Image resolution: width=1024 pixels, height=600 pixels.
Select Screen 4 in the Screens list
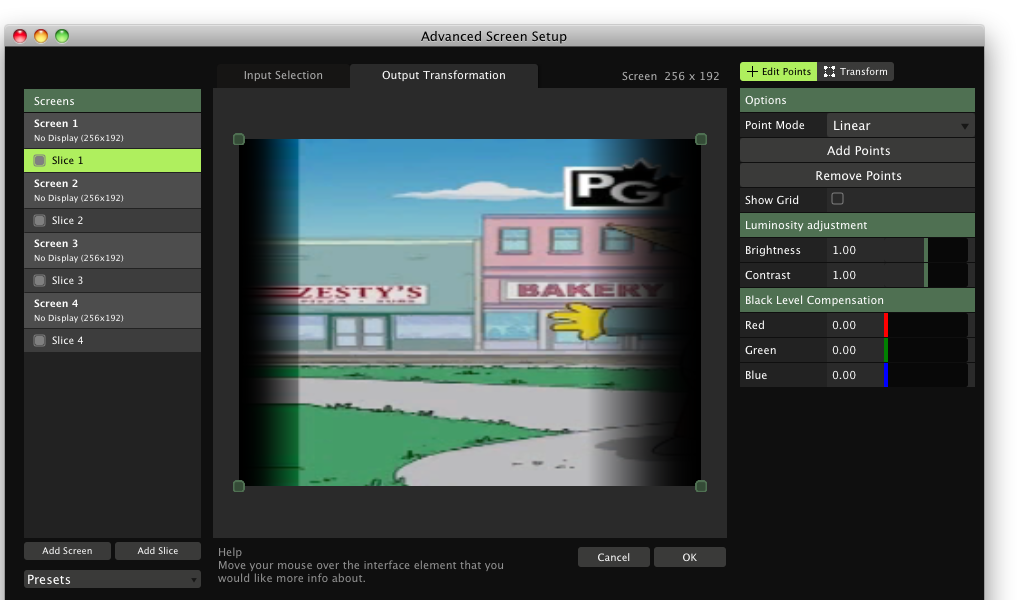point(112,310)
